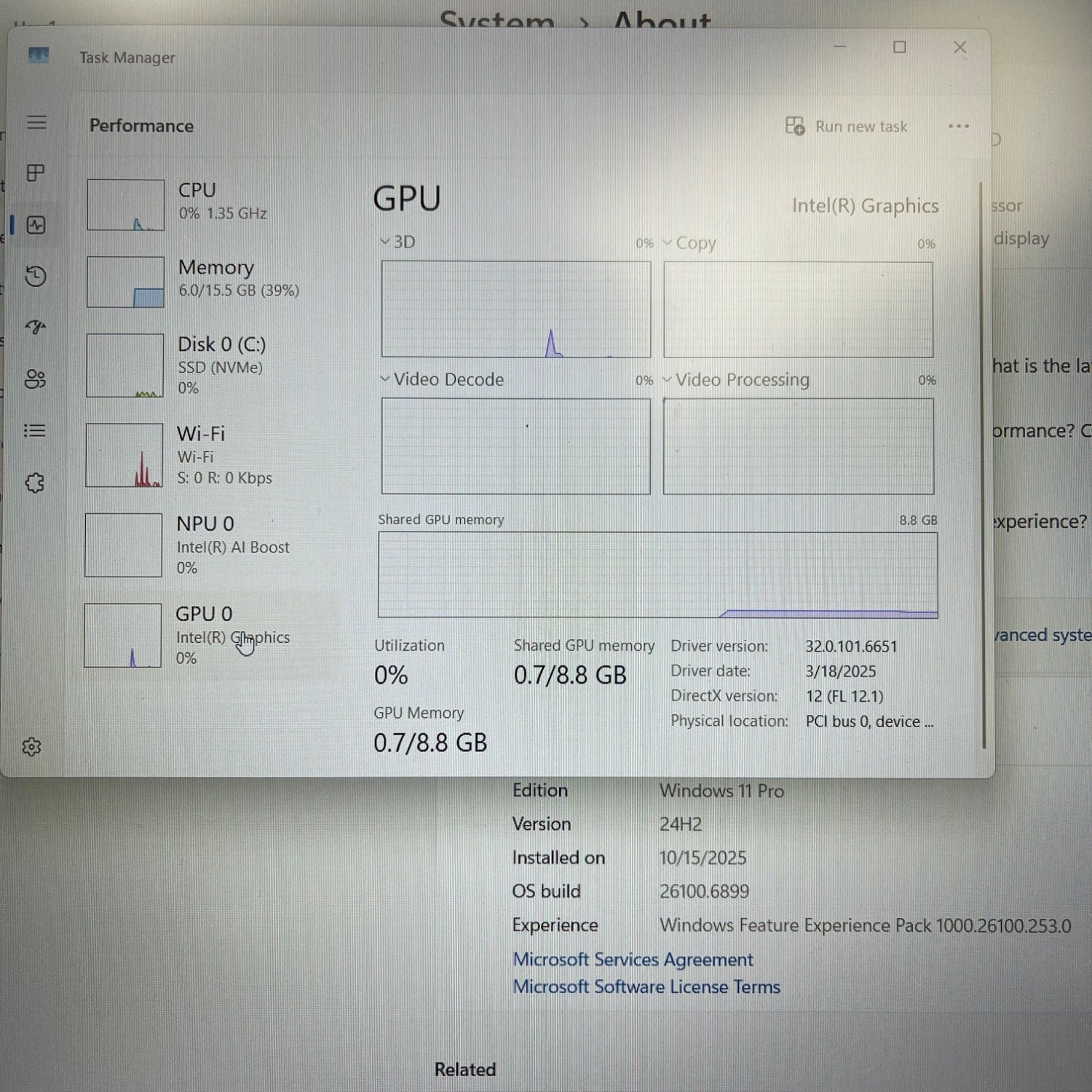
Task: Open the Details list view
Action: point(35,431)
